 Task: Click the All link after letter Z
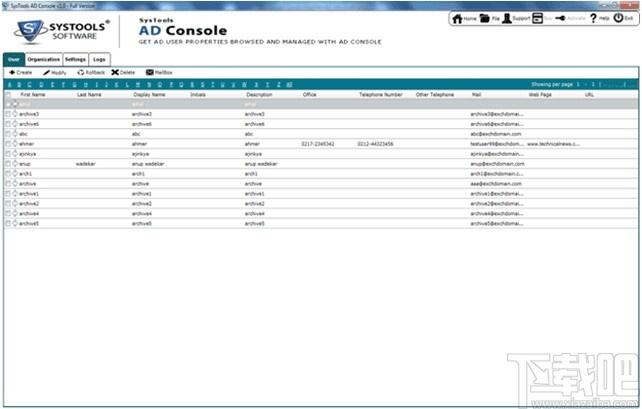pos(289,85)
